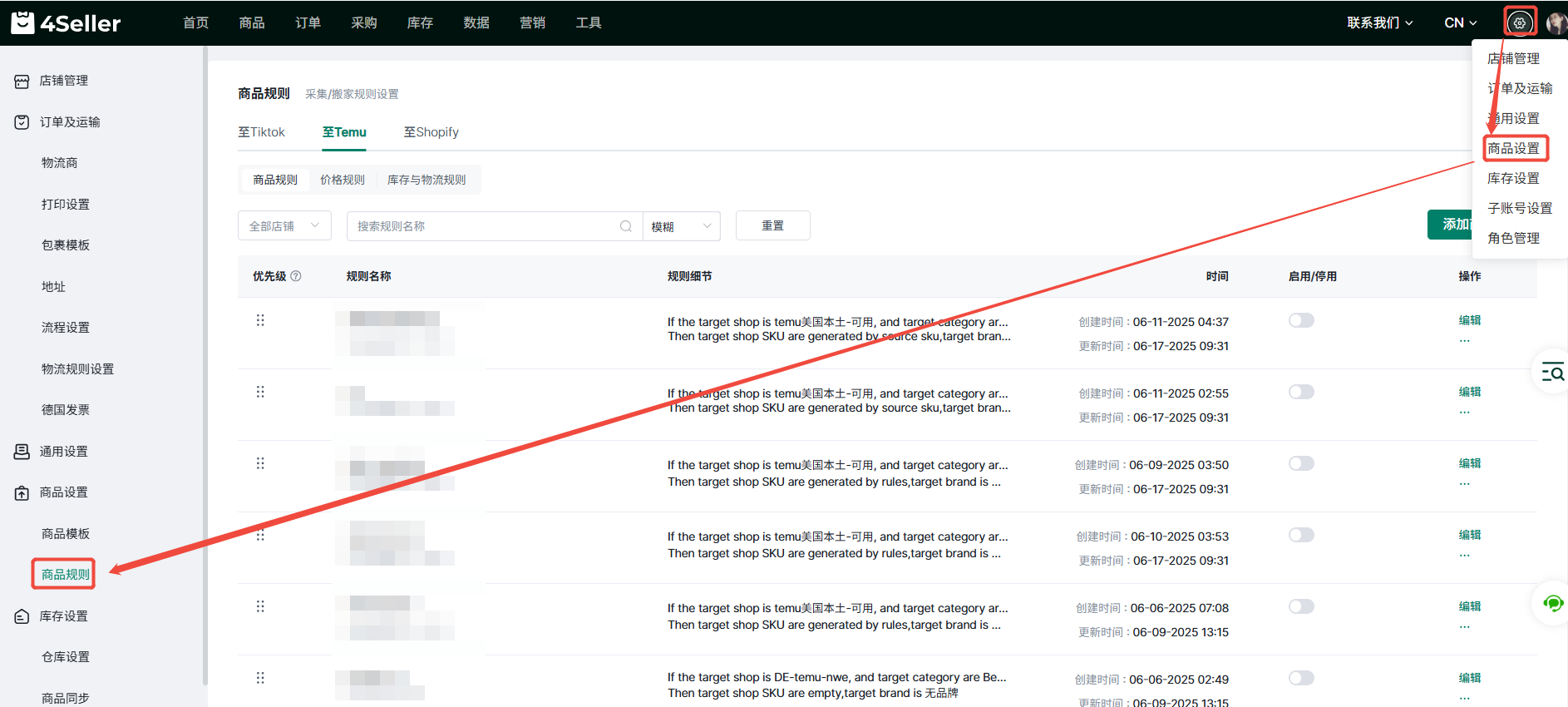
Task: Enable the rule created 06-06-2025 07:08
Action: pos(1301,606)
